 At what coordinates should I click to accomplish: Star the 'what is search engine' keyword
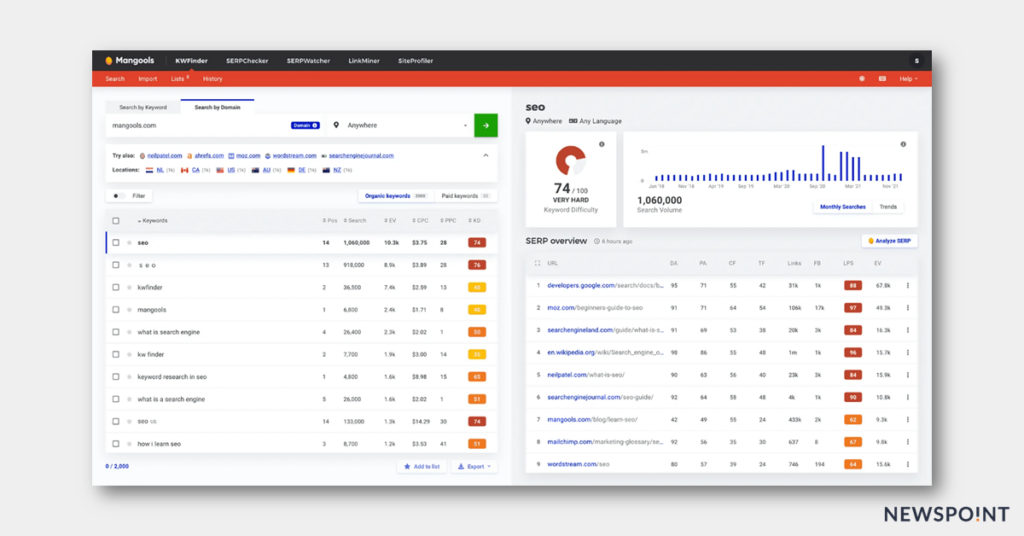[x=129, y=332]
